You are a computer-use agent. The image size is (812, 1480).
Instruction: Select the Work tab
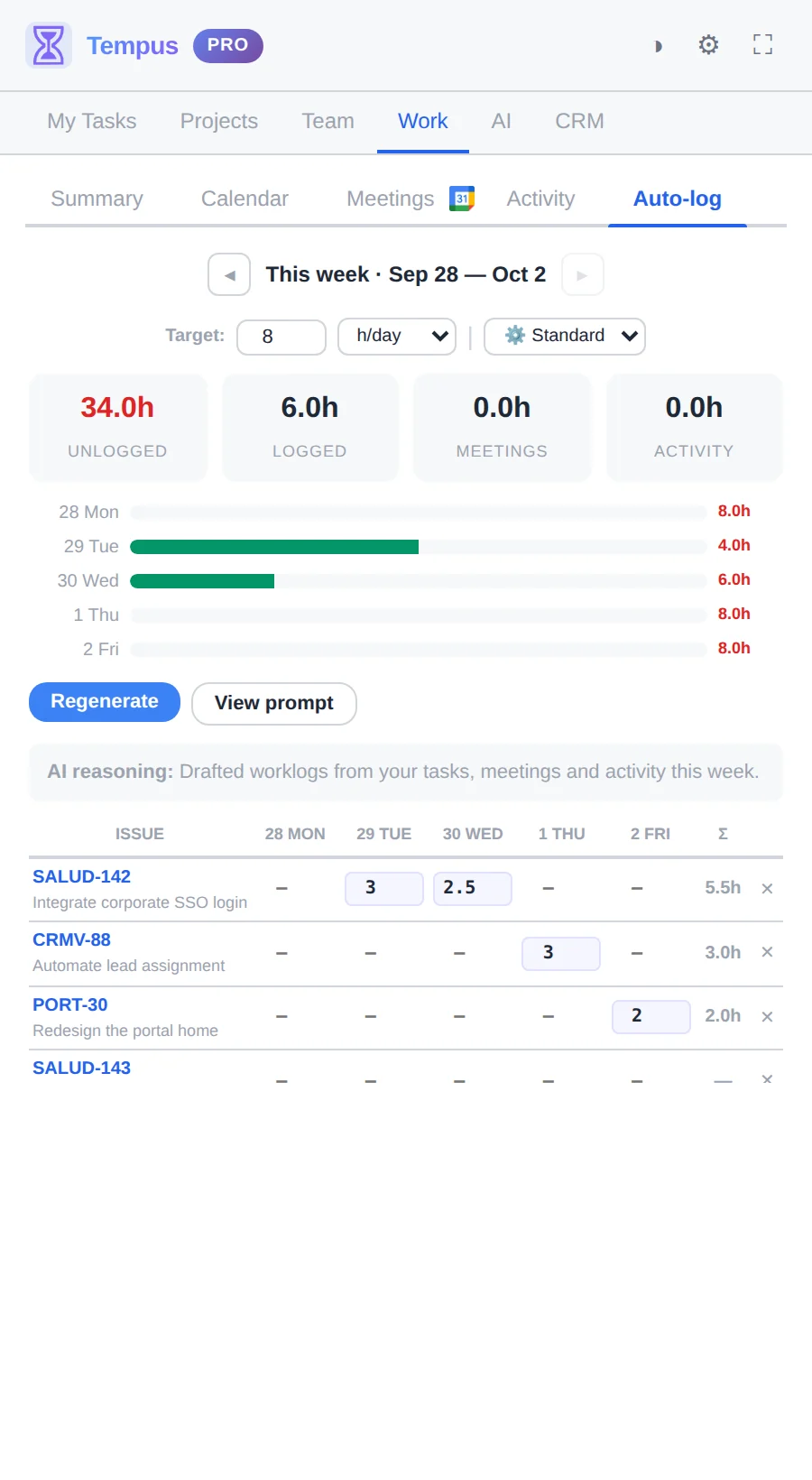(423, 121)
